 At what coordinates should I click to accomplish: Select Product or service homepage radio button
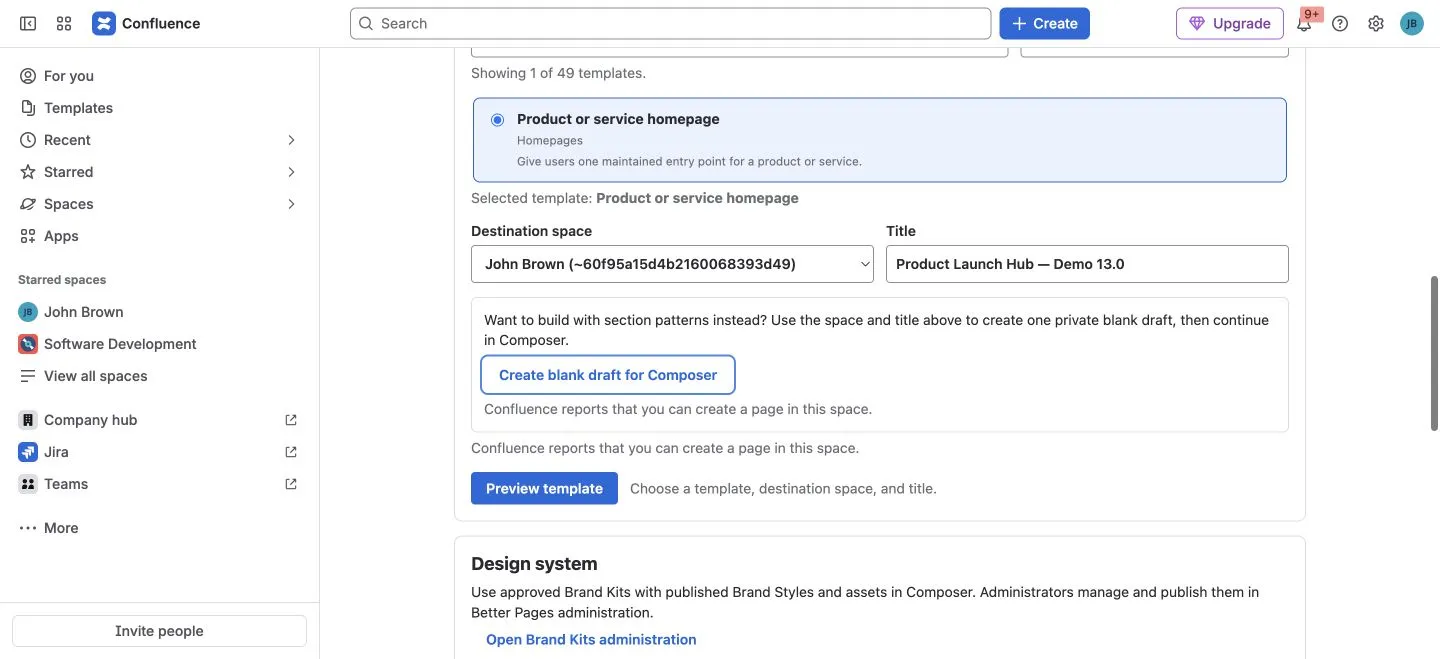point(498,120)
